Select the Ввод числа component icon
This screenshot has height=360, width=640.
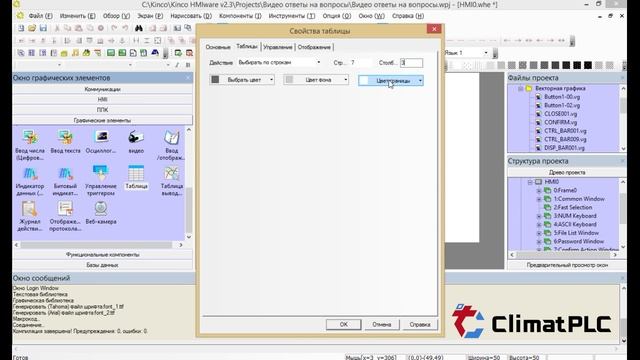tap(30, 138)
